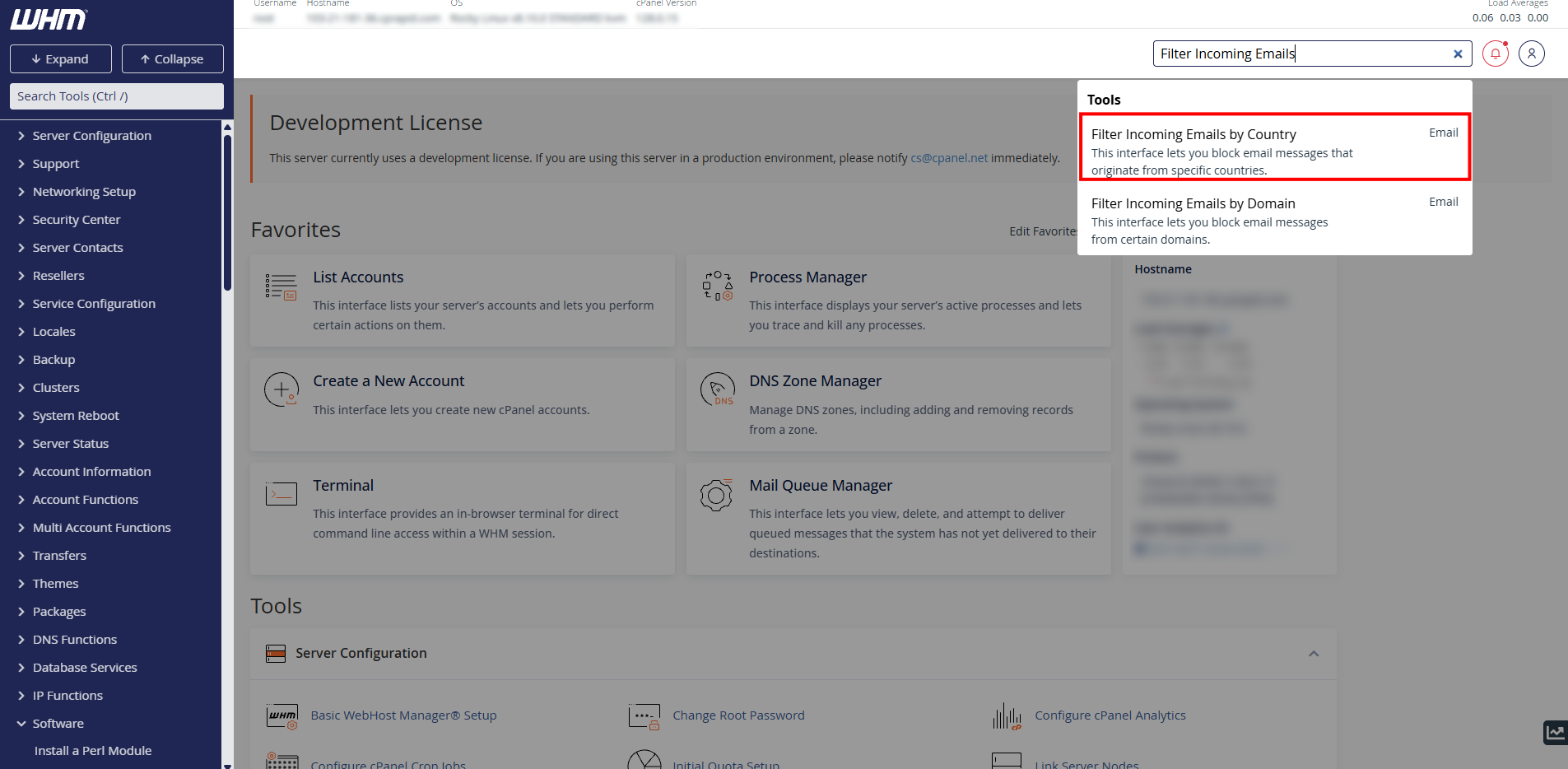Open the Create a New Account favorite

pos(389,381)
